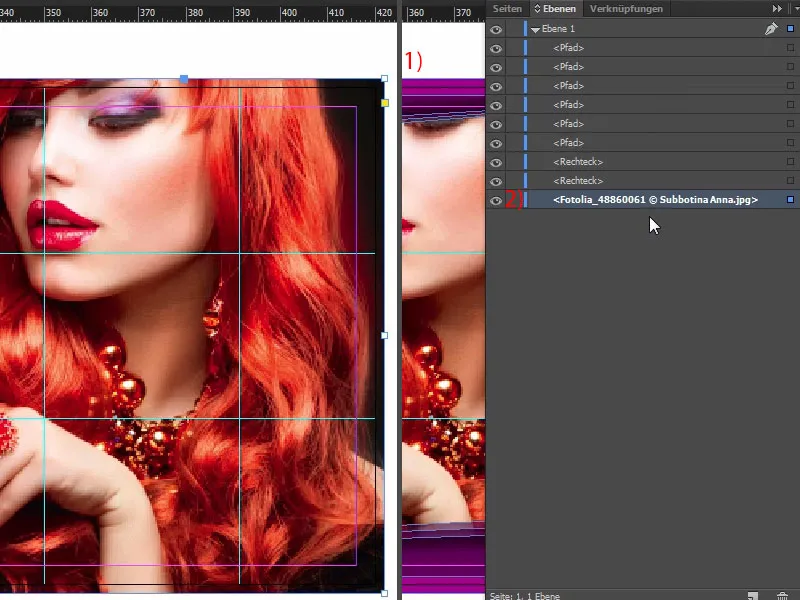The height and width of the screenshot is (600, 800).
Task: Hide layer Ebene 1 via its eye icon
Action: pos(495,30)
